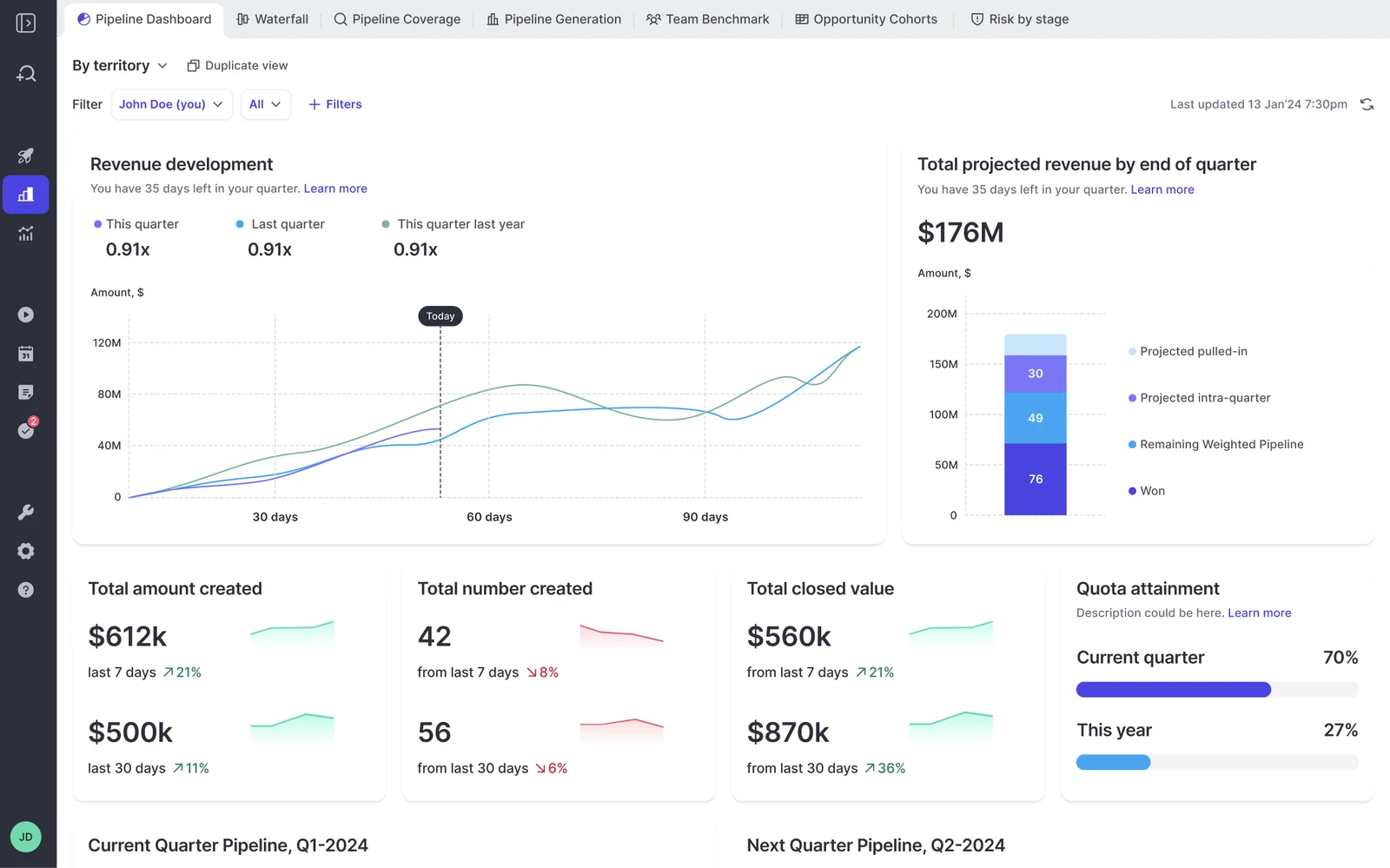
Task: Click the light Projected pulled-in bar segment
Action: [1036, 345]
